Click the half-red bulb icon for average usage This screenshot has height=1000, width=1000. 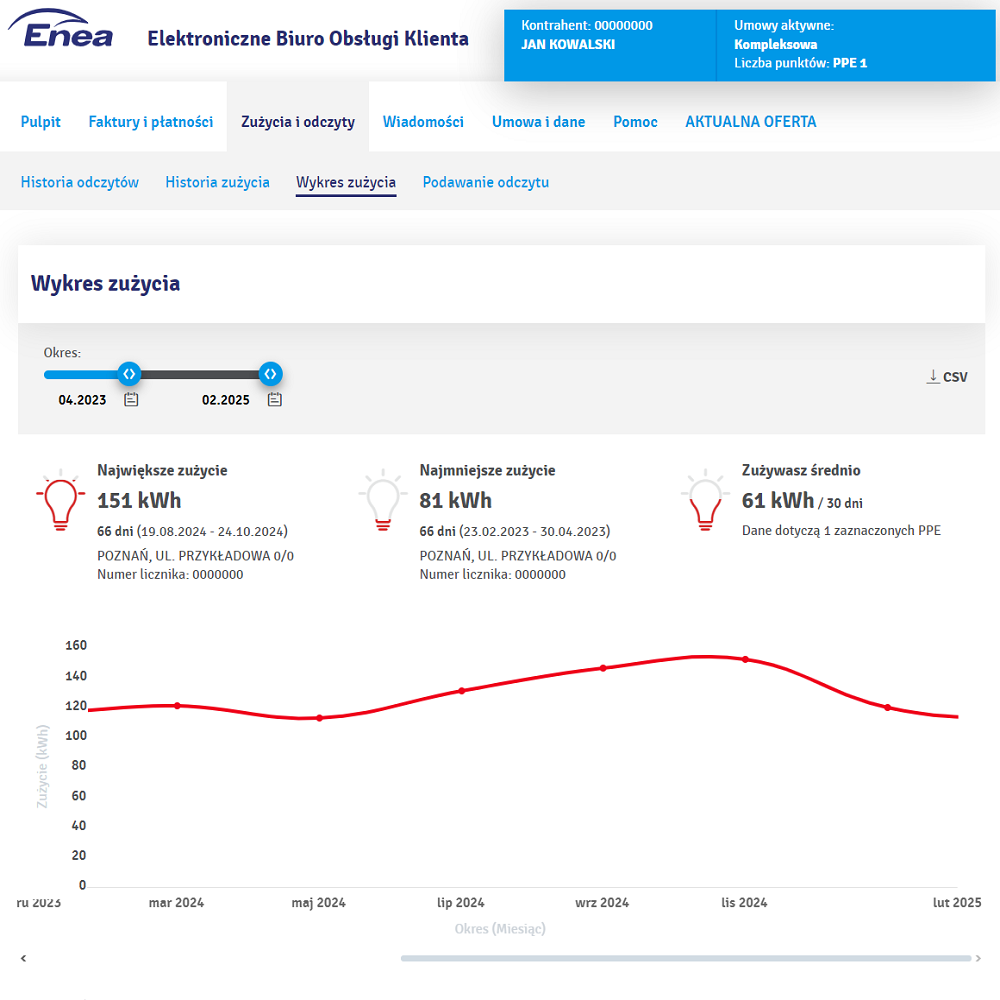[704, 501]
